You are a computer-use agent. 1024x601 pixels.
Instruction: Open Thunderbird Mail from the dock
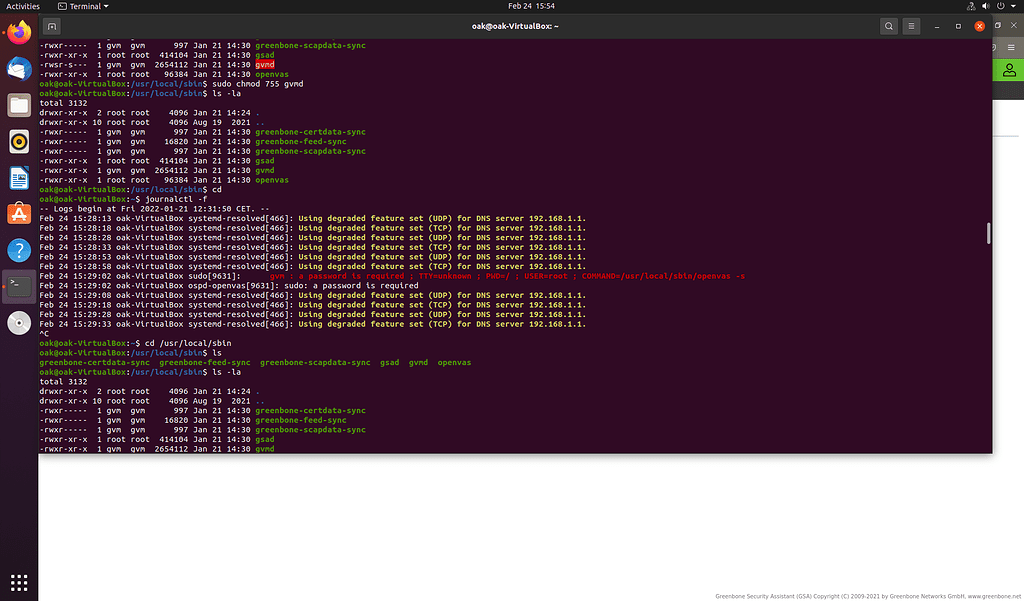[19, 69]
